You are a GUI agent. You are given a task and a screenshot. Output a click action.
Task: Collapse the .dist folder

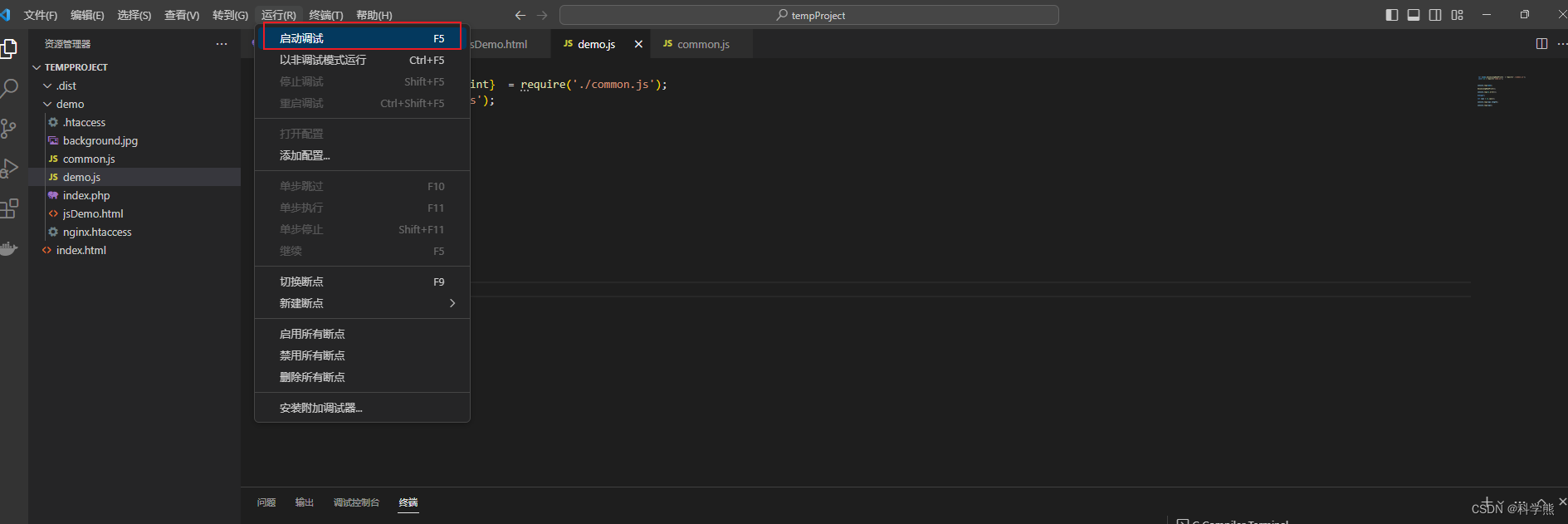[x=47, y=86]
